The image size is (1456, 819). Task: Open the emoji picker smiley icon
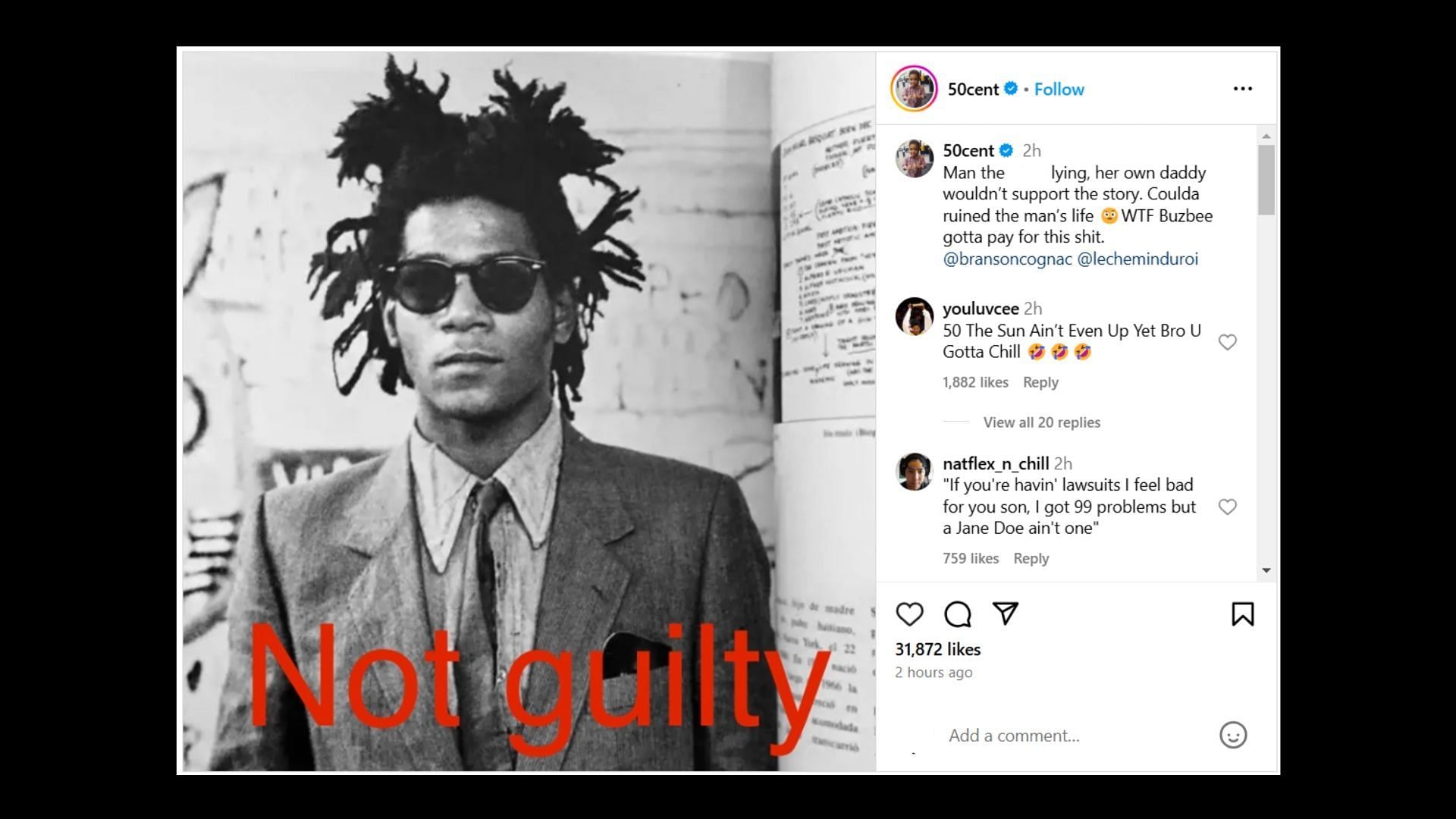pyautogui.click(x=1233, y=735)
